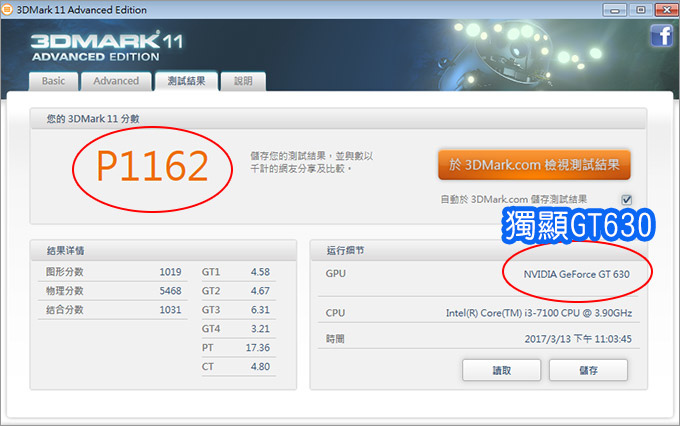Close the 3DMark 11 window
The width and height of the screenshot is (680, 426).
click(667, 10)
